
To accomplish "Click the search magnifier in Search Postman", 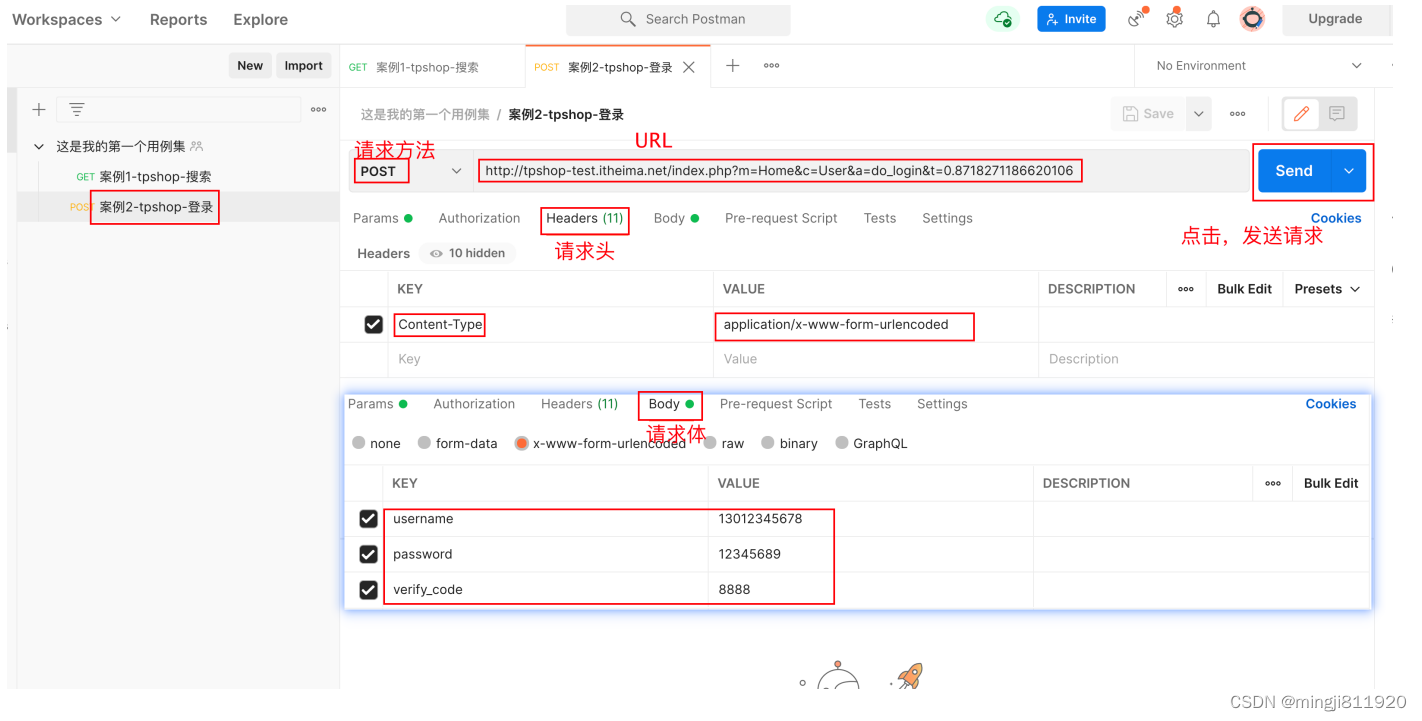I will pyautogui.click(x=628, y=19).
